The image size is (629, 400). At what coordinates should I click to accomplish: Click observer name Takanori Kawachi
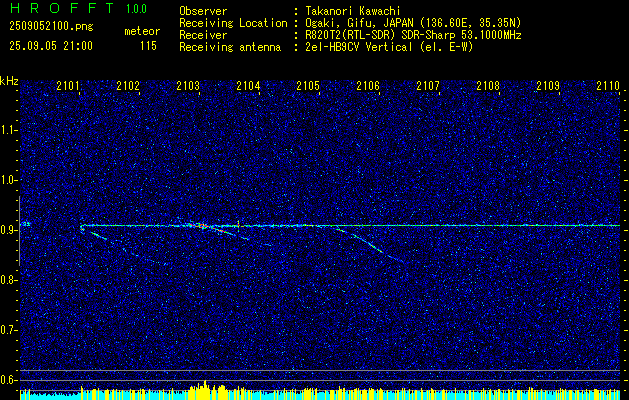pyautogui.click(x=353, y=11)
